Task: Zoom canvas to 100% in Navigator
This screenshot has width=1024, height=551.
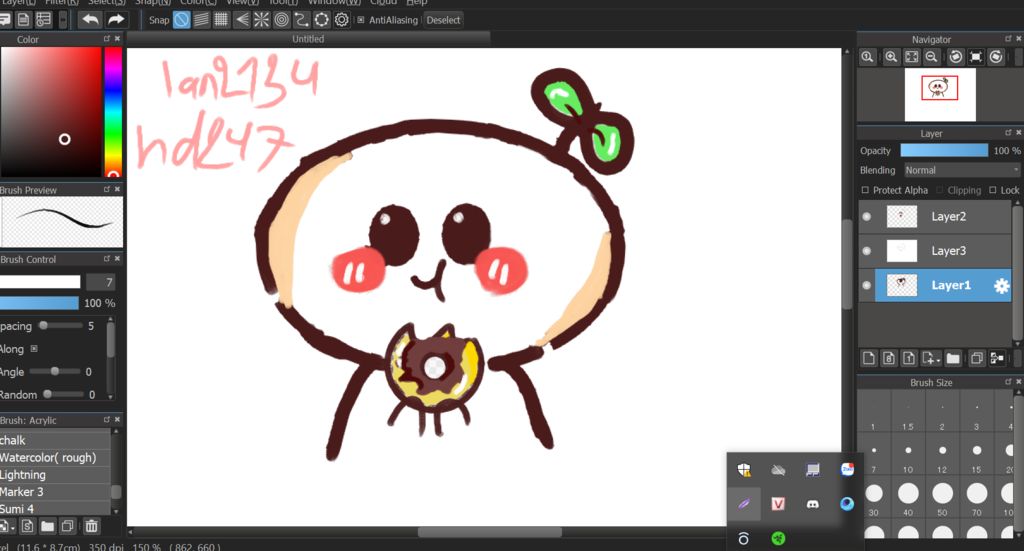Action: point(867,57)
